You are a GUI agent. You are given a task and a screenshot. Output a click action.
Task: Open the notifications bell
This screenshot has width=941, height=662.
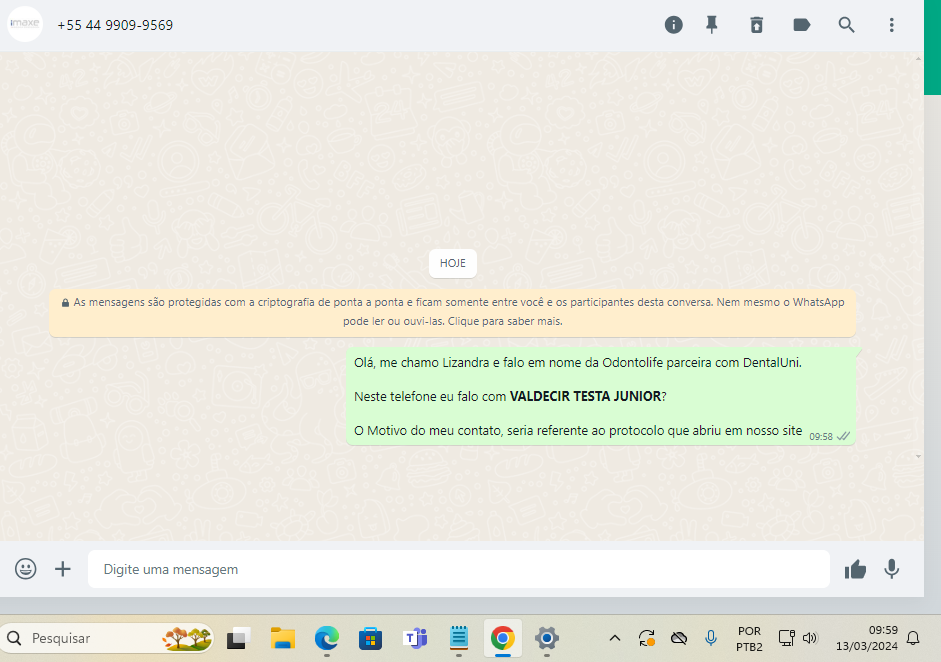(x=913, y=638)
